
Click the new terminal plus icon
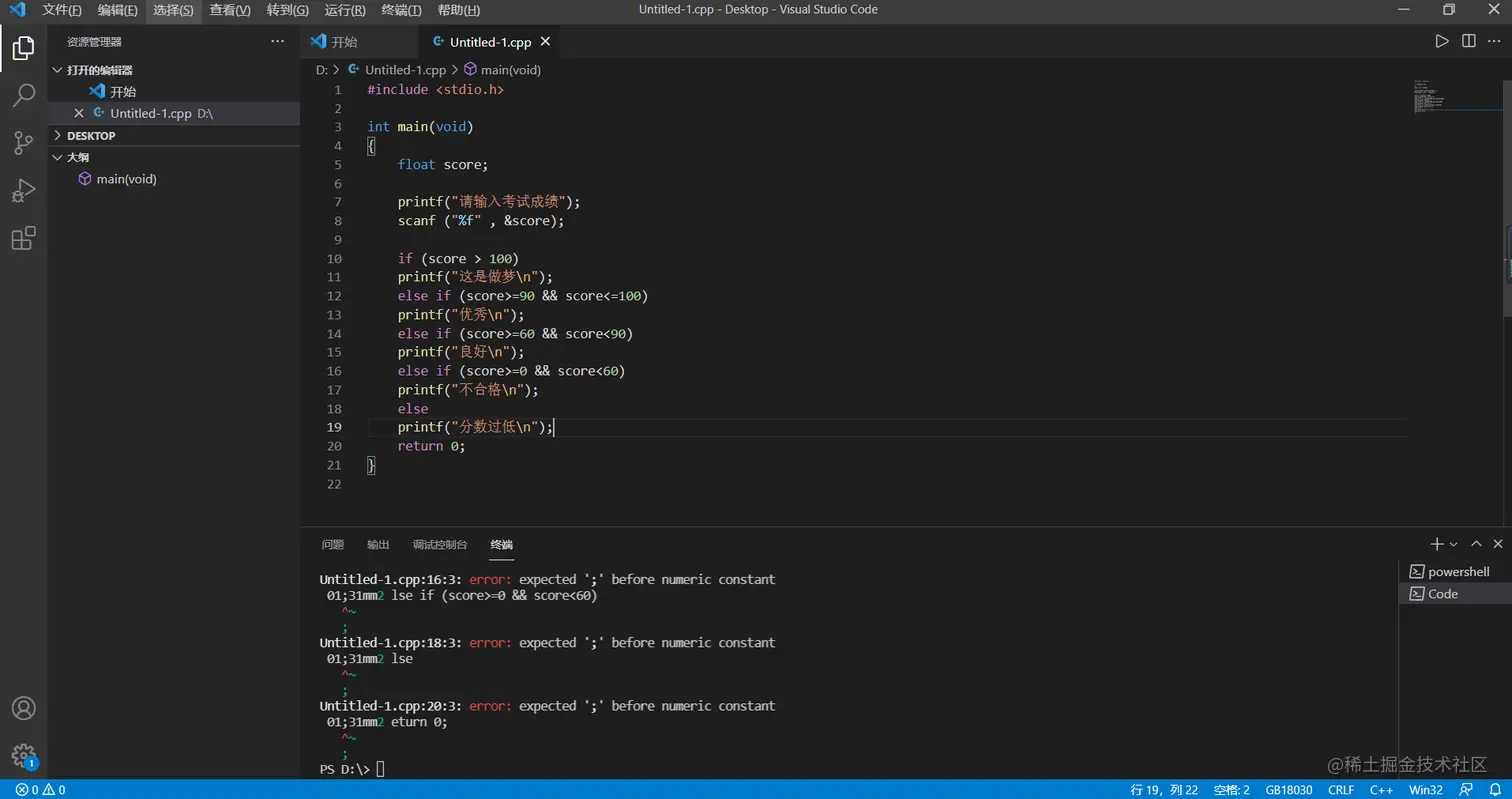click(x=1437, y=544)
